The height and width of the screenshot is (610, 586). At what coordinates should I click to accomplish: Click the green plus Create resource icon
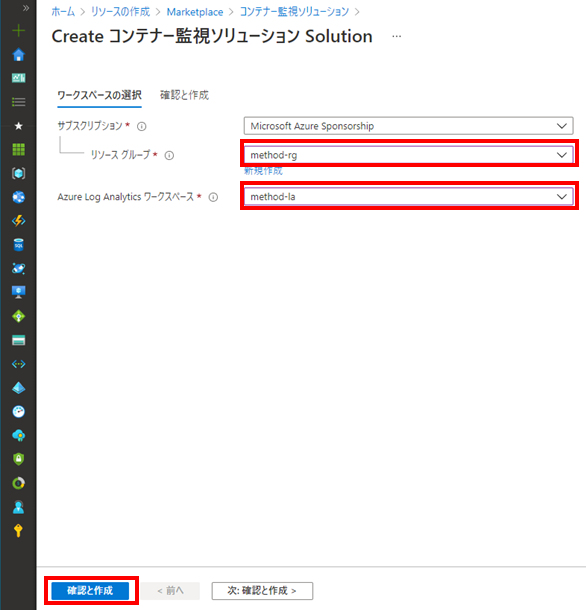pyautogui.click(x=19, y=30)
